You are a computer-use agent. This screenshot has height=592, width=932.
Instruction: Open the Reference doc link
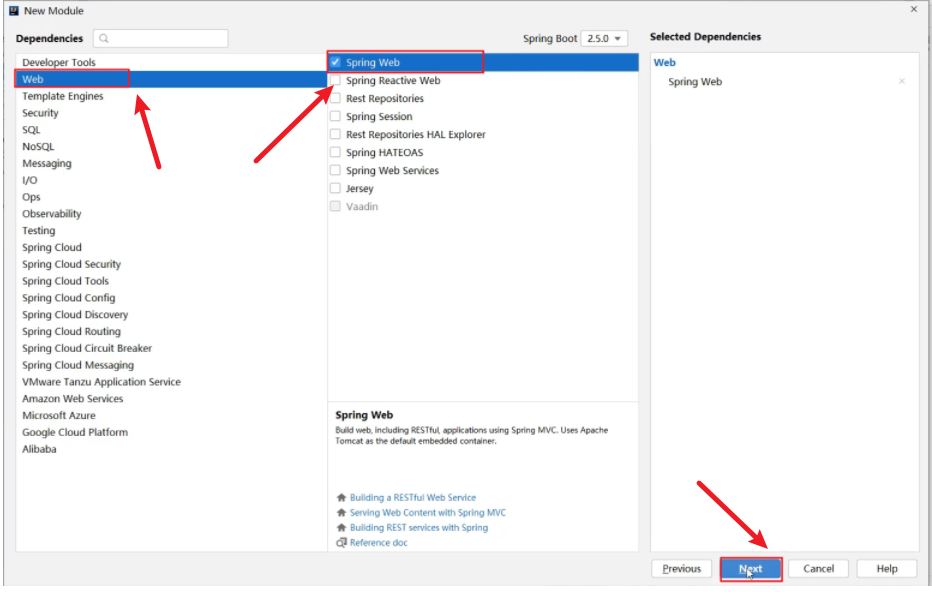pyautogui.click(x=378, y=543)
